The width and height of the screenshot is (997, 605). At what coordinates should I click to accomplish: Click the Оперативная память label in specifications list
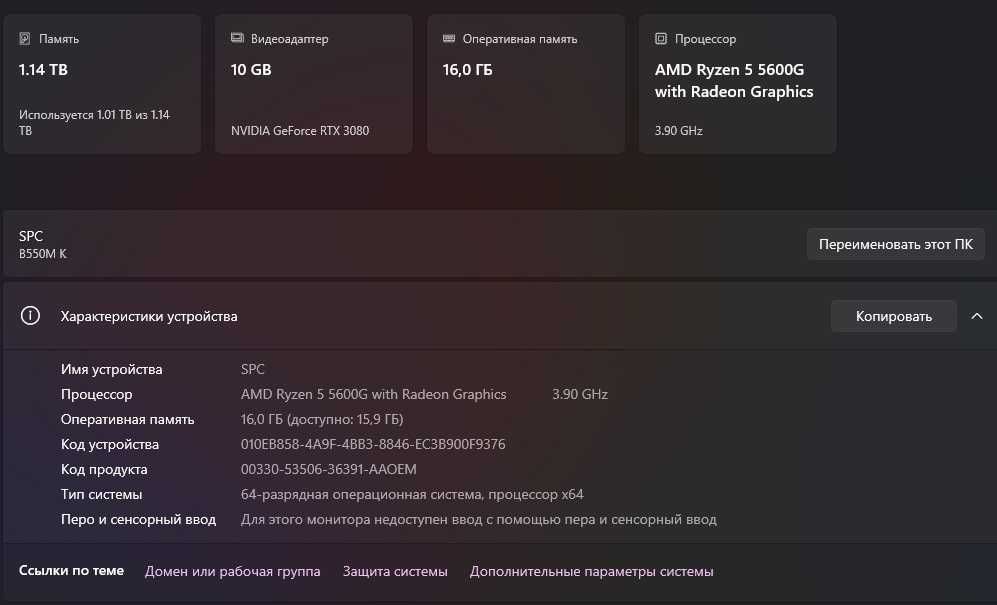click(x=128, y=419)
